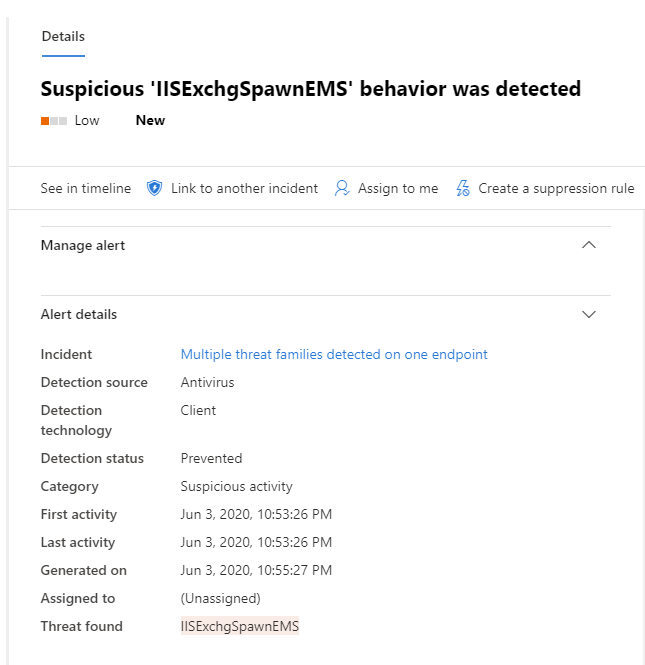Click the Low severity label

coord(87,121)
